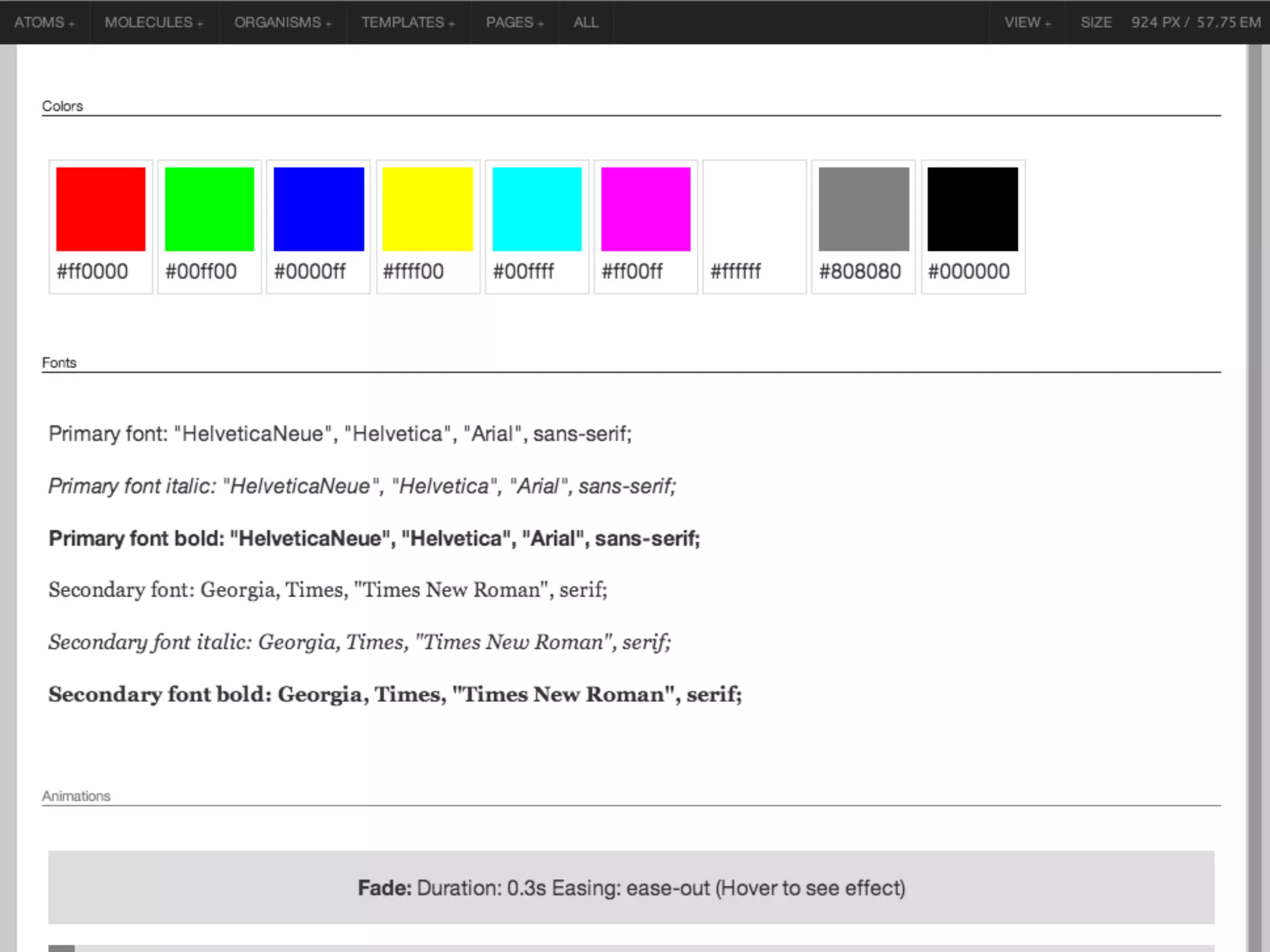Click the black #000000 color swatch
Image resolution: width=1270 pixels, height=952 pixels.
[972, 209]
